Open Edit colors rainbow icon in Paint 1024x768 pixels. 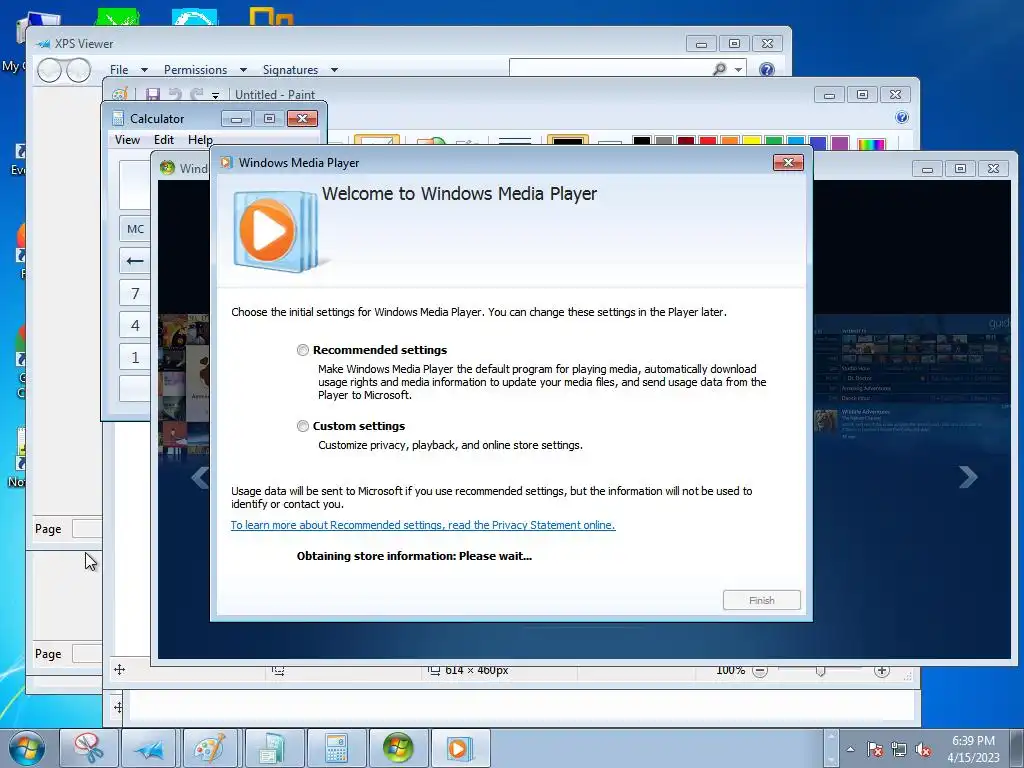(871, 144)
